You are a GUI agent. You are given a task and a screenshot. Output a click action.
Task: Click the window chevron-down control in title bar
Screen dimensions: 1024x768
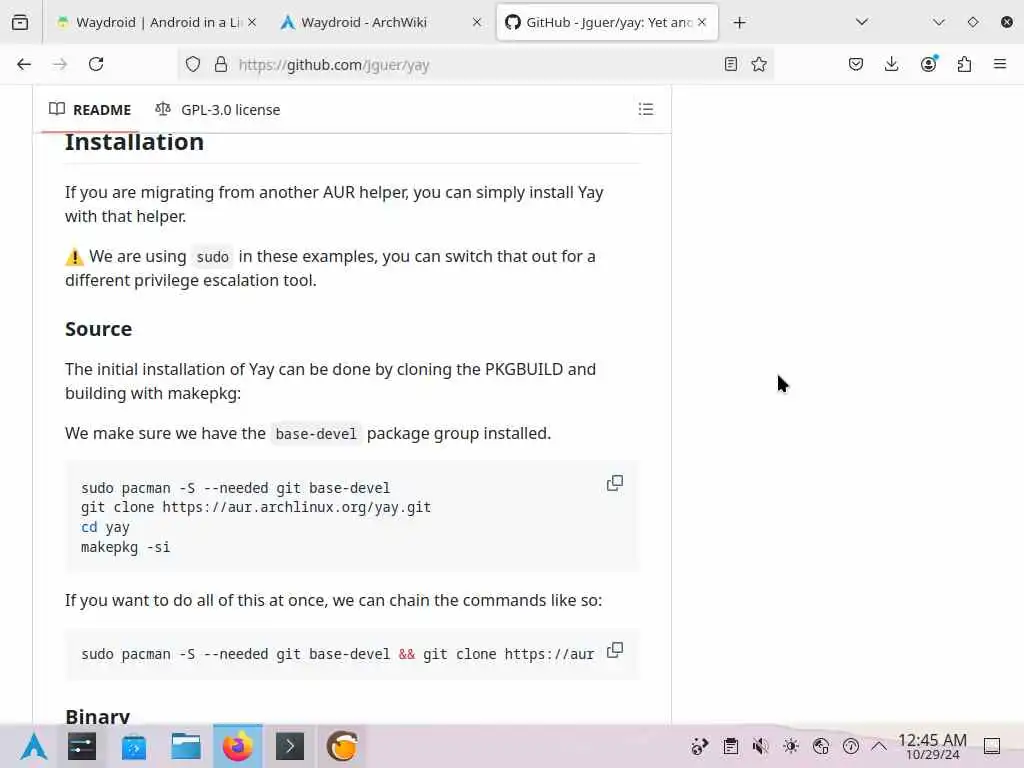tap(938, 22)
